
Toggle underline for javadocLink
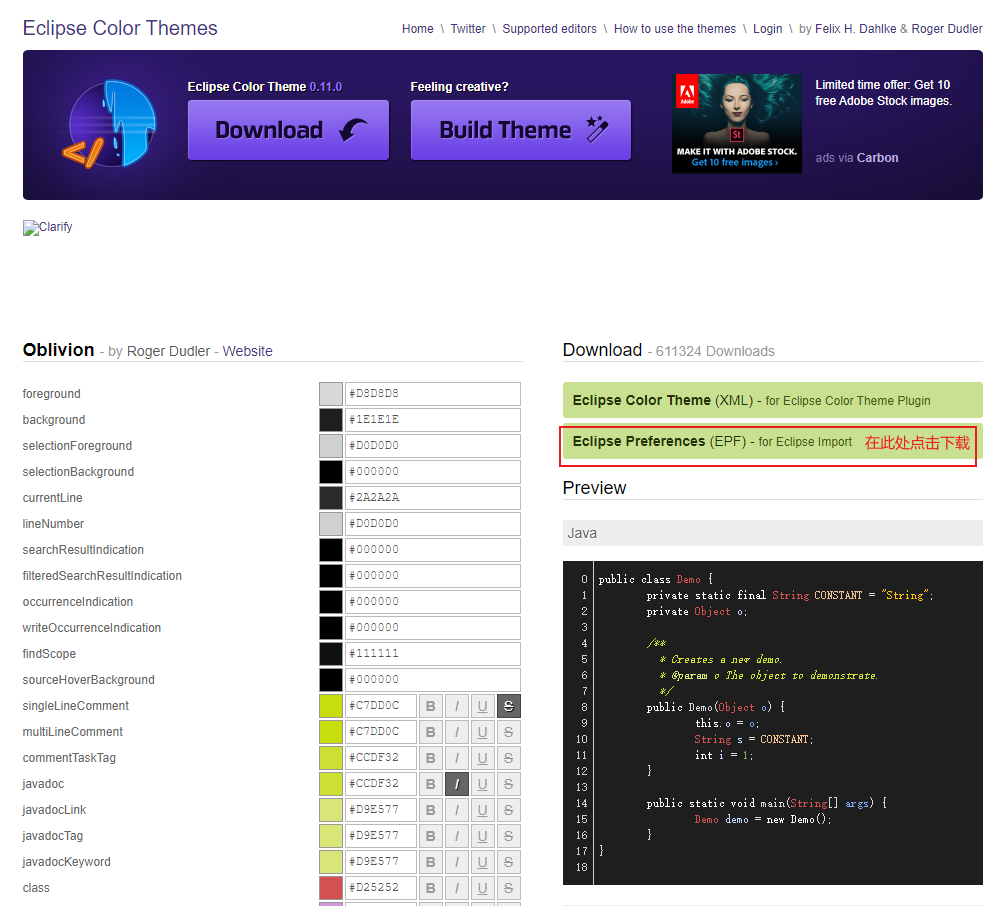click(482, 810)
